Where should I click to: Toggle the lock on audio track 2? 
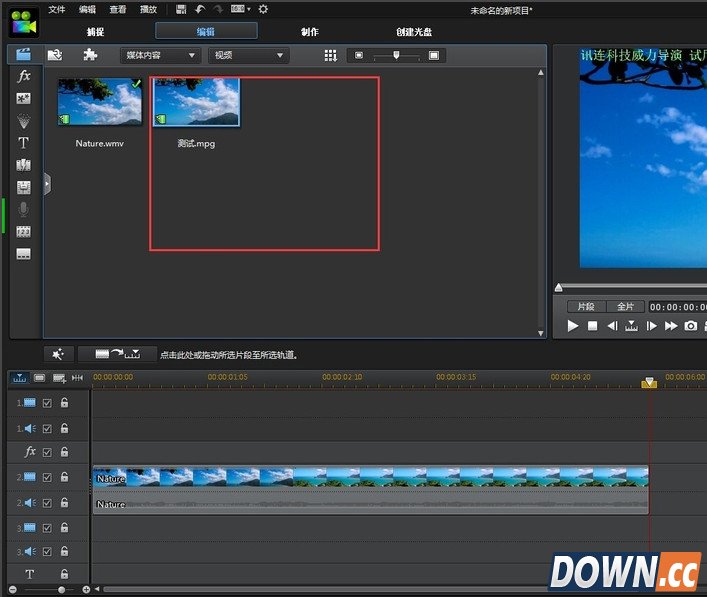(64, 503)
